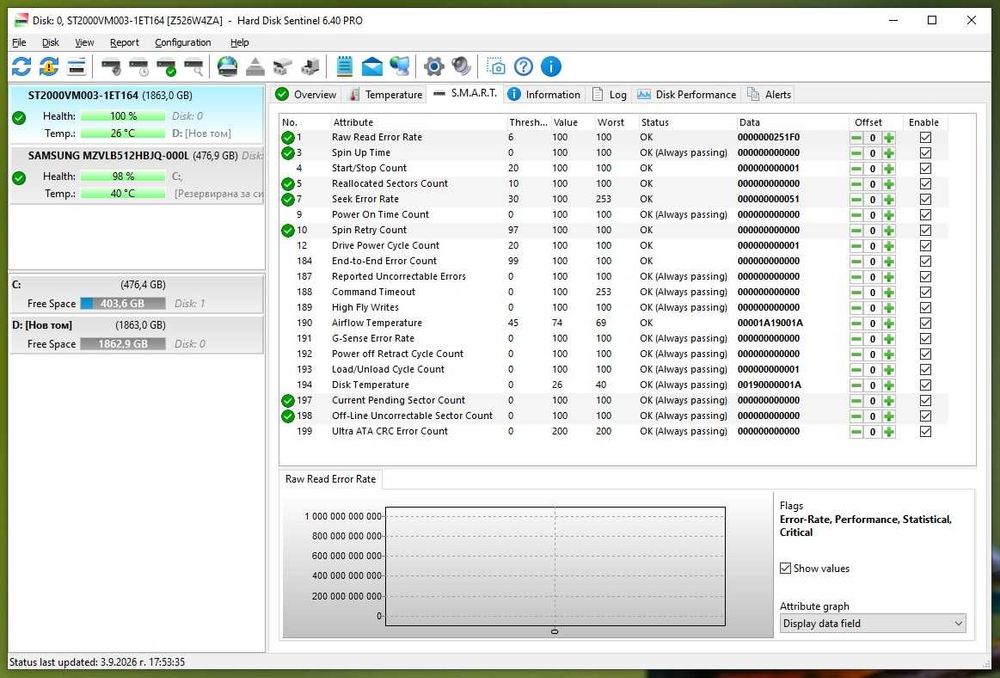Switch to the Alerts tab
Image resolution: width=1000 pixels, height=678 pixels.
tap(769, 94)
